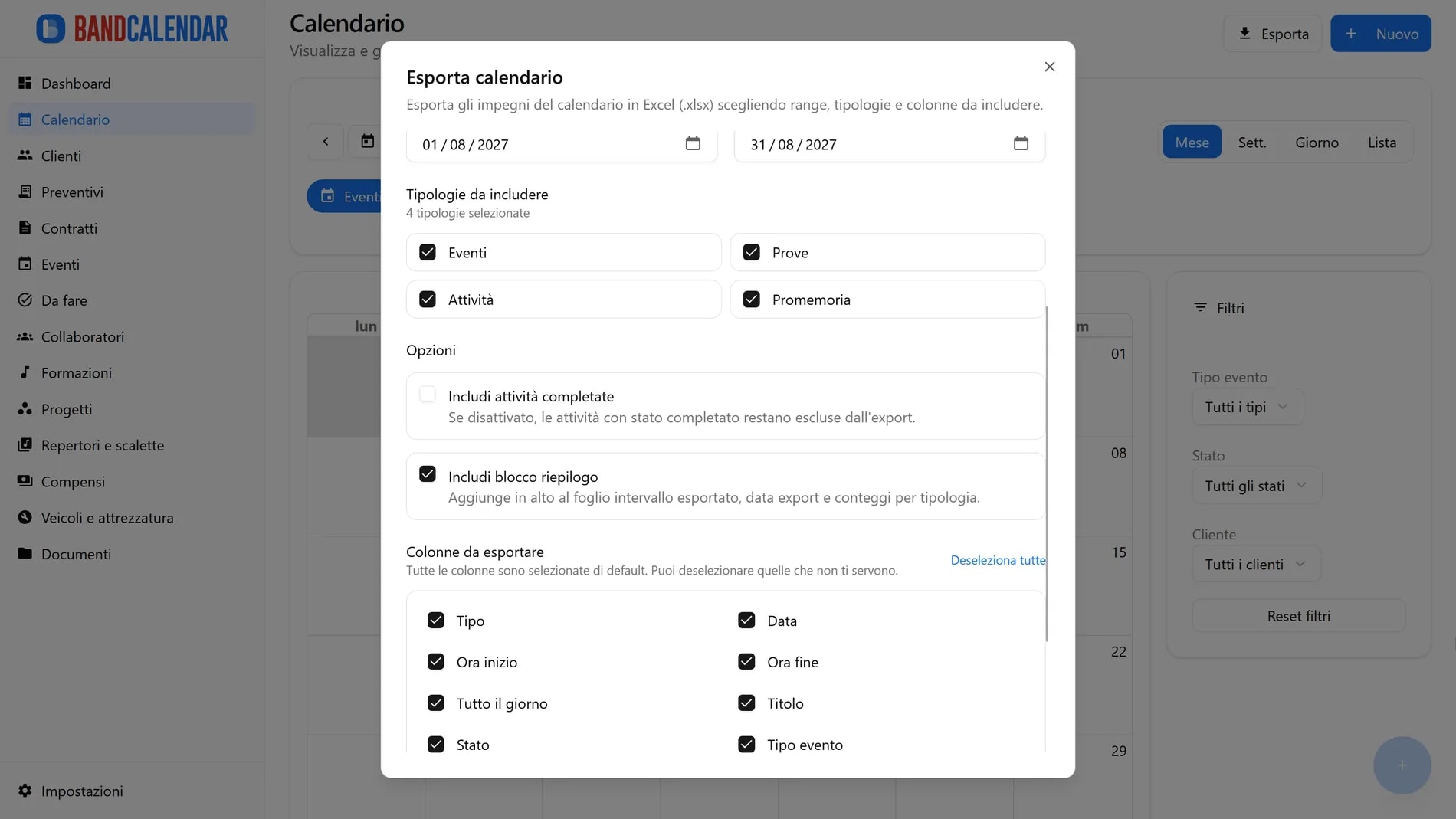The width and height of the screenshot is (1456, 819).
Task: Uncheck the Tipo evento column checkbox
Action: [x=746, y=744]
